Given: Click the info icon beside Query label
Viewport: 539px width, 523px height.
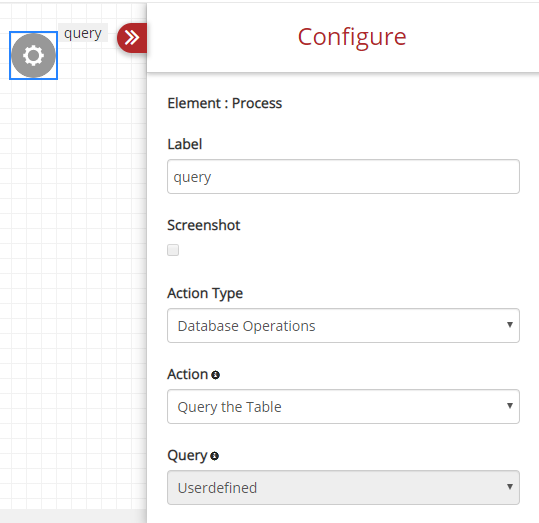Looking at the screenshot, I should [x=214, y=456].
